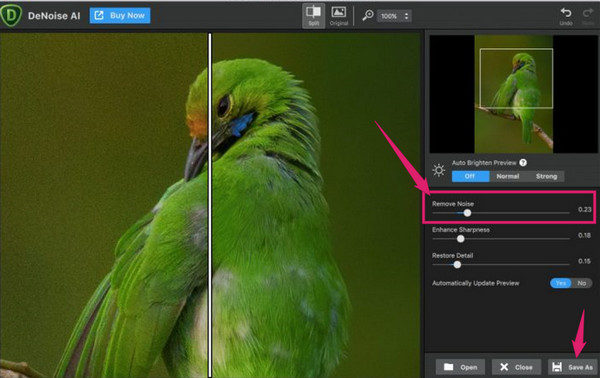The height and width of the screenshot is (378, 600).
Task: Set Auto Brighten Preview to Normal
Action: 508,176
